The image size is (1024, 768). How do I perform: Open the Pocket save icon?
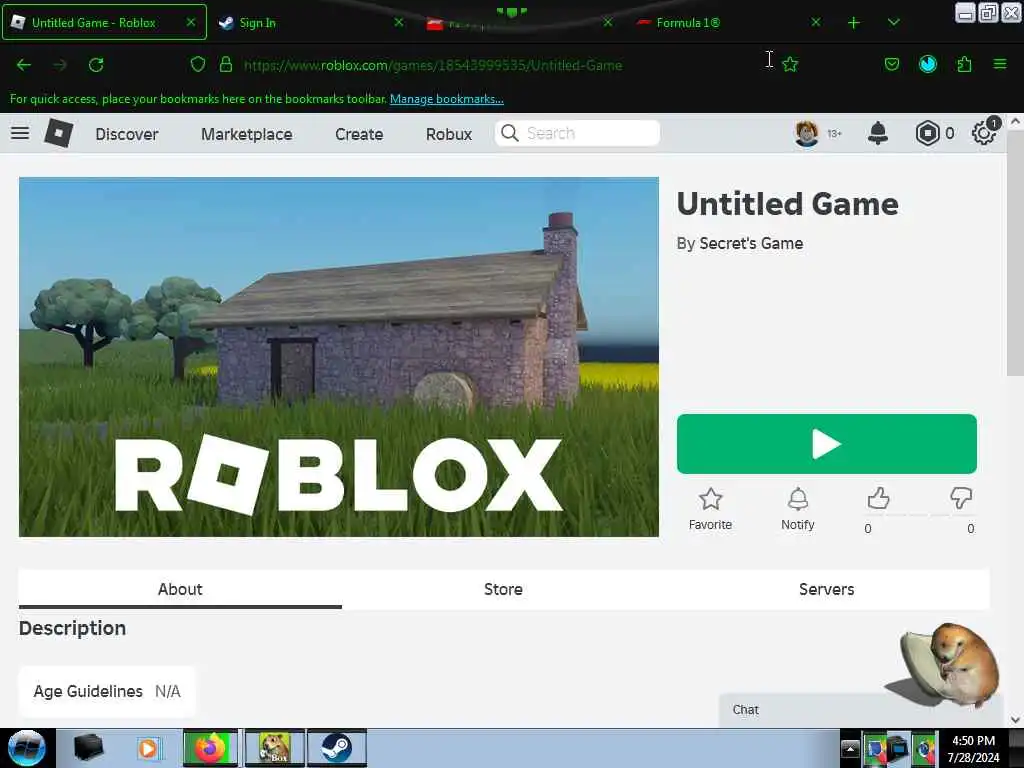tap(892, 64)
